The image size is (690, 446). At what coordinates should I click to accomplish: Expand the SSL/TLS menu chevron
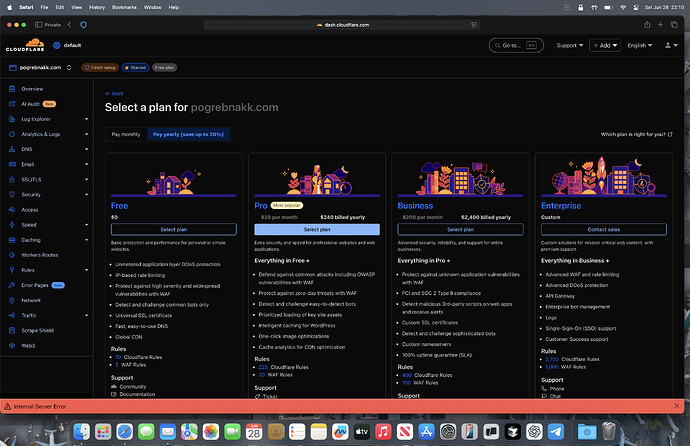point(86,179)
